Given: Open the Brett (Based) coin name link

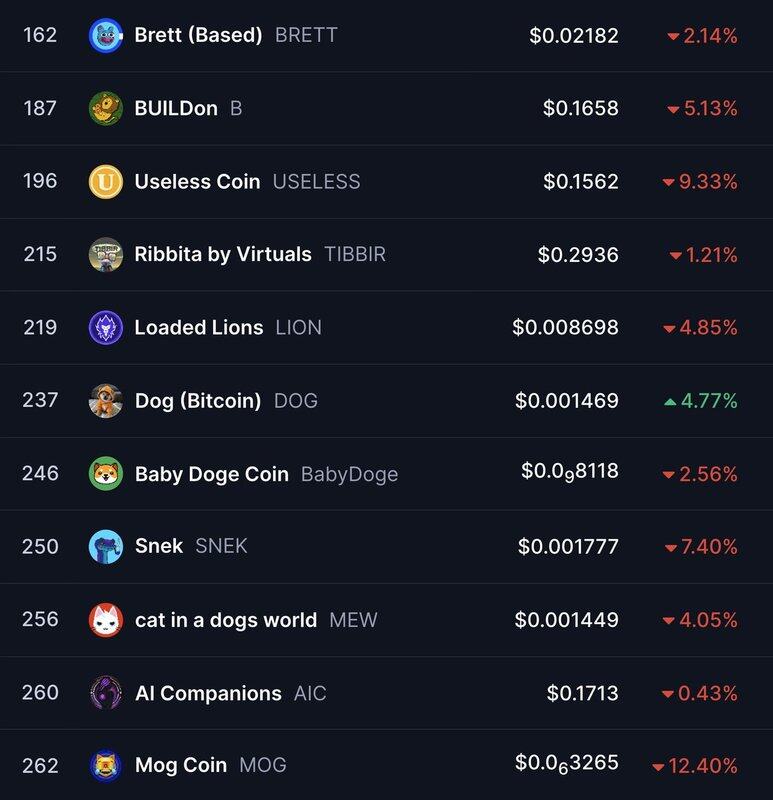Looking at the screenshot, I should coord(198,35).
